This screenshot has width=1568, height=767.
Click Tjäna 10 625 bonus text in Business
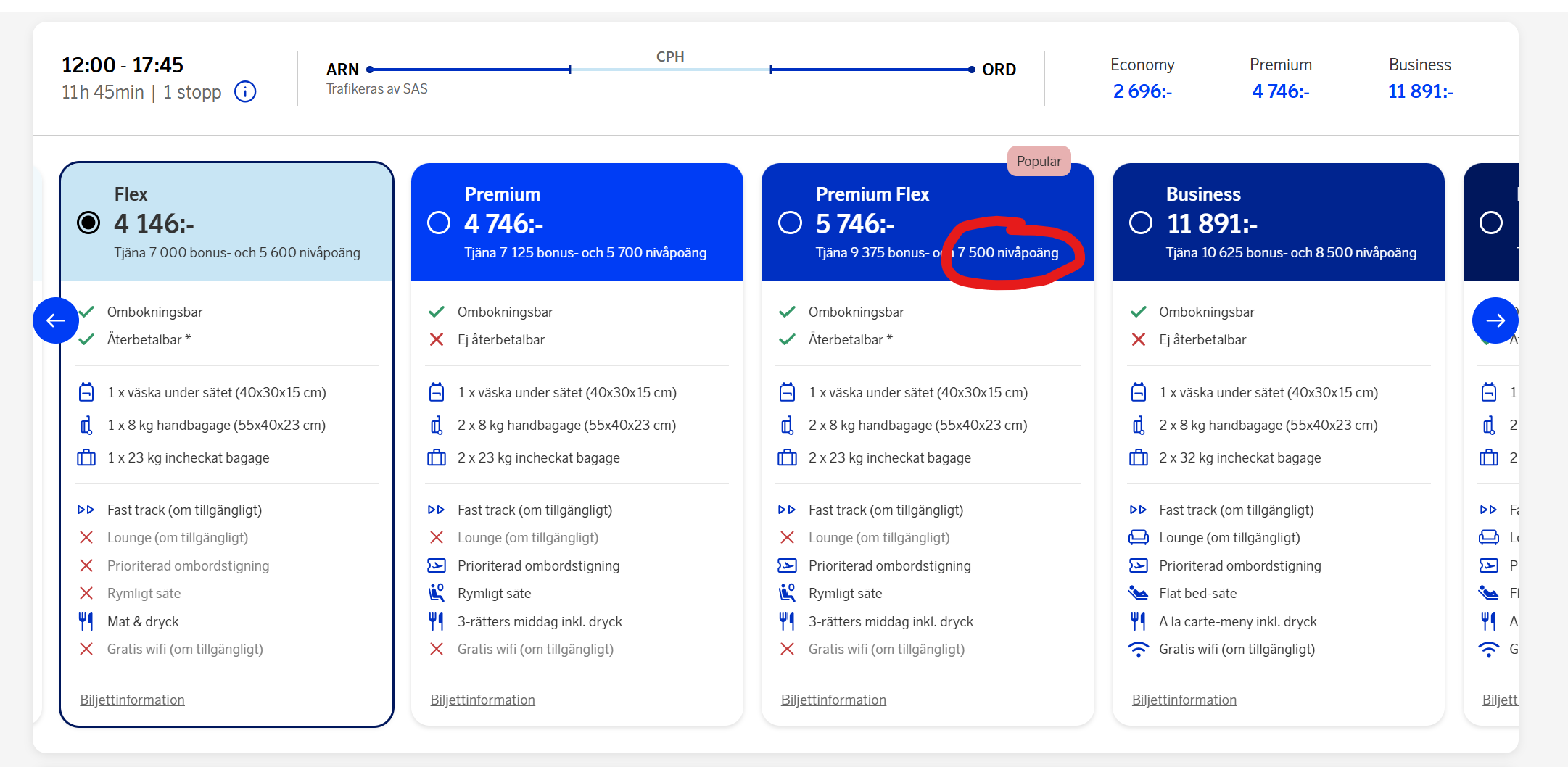[1291, 252]
